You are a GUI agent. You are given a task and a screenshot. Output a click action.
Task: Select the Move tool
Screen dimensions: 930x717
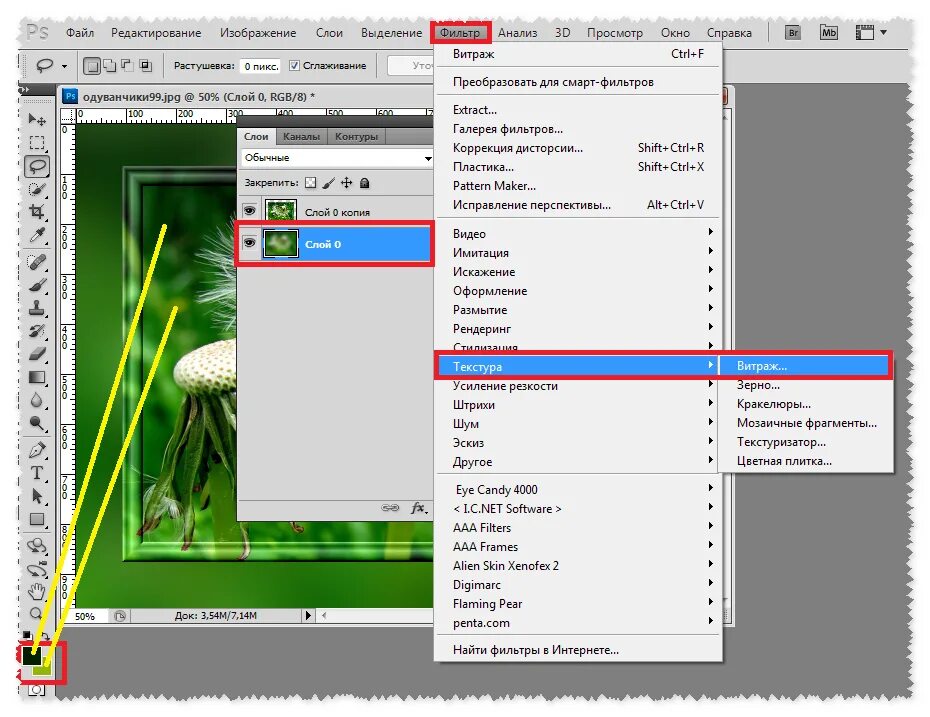[x=37, y=120]
